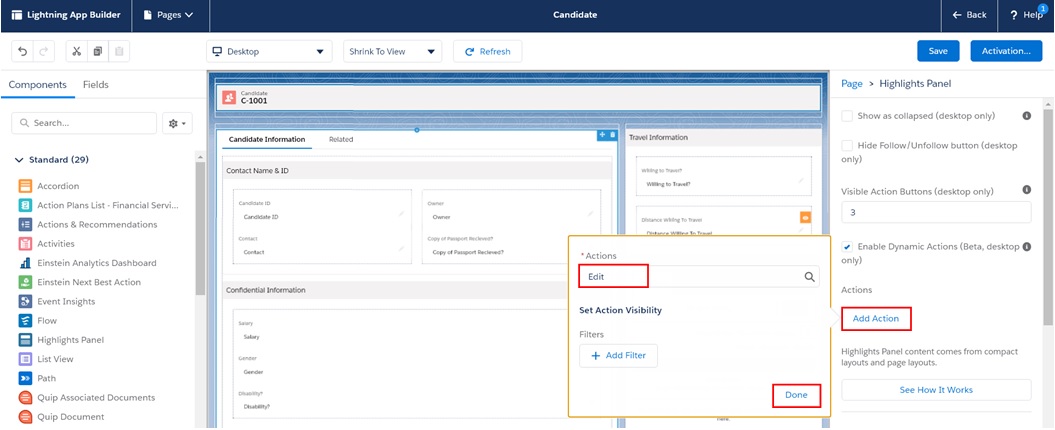
Task: Click the Activation button
Action: [1006, 51]
